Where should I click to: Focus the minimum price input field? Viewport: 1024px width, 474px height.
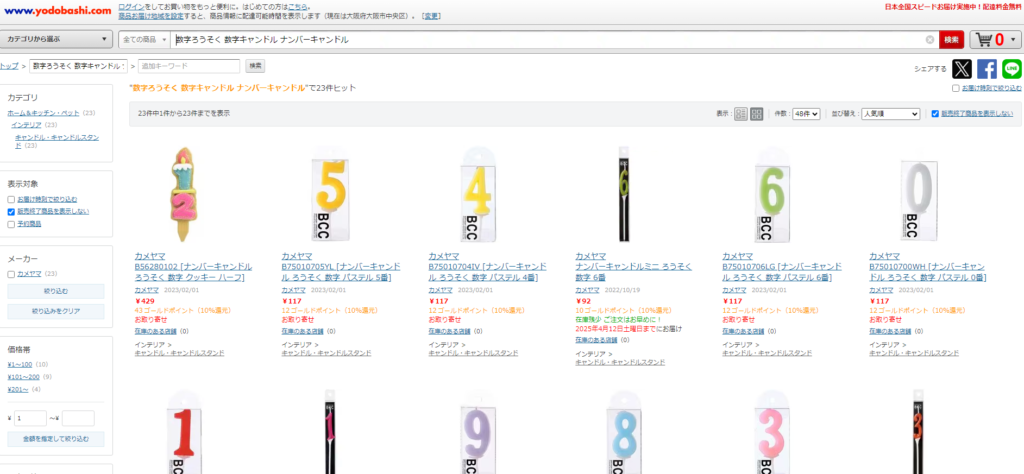tap(30, 418)
